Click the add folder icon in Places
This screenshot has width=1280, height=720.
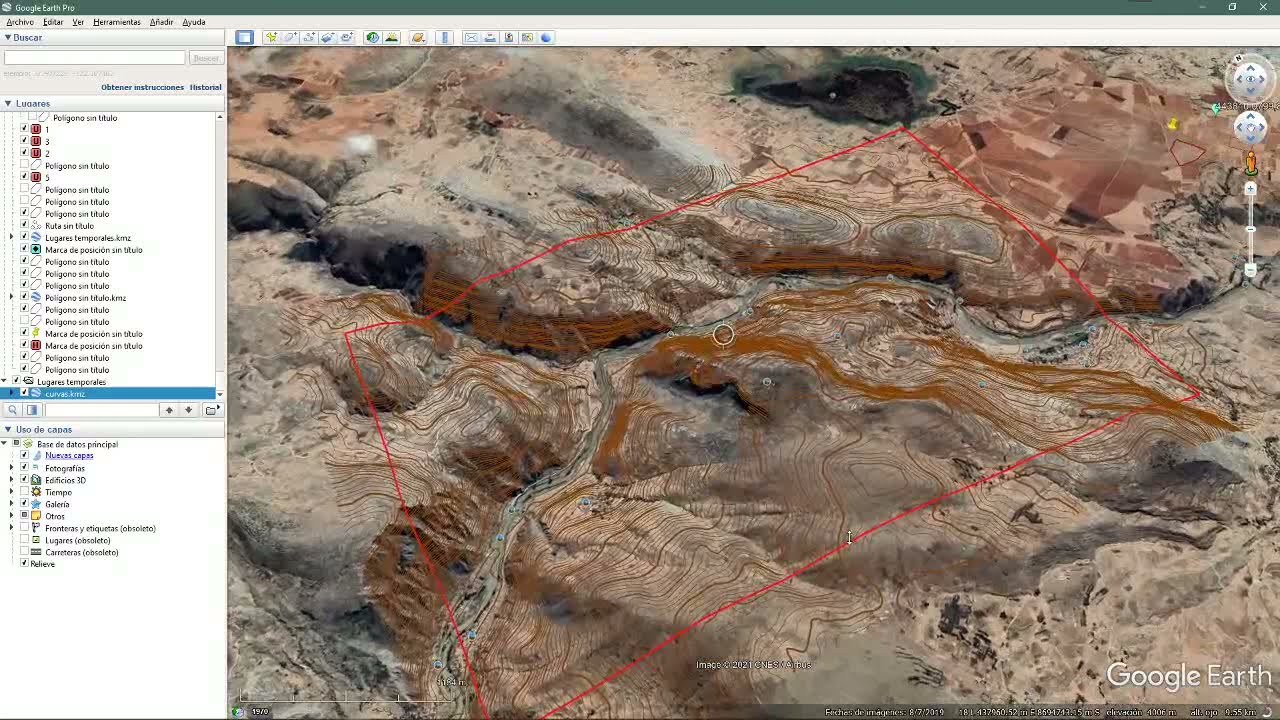pos(212,410)
